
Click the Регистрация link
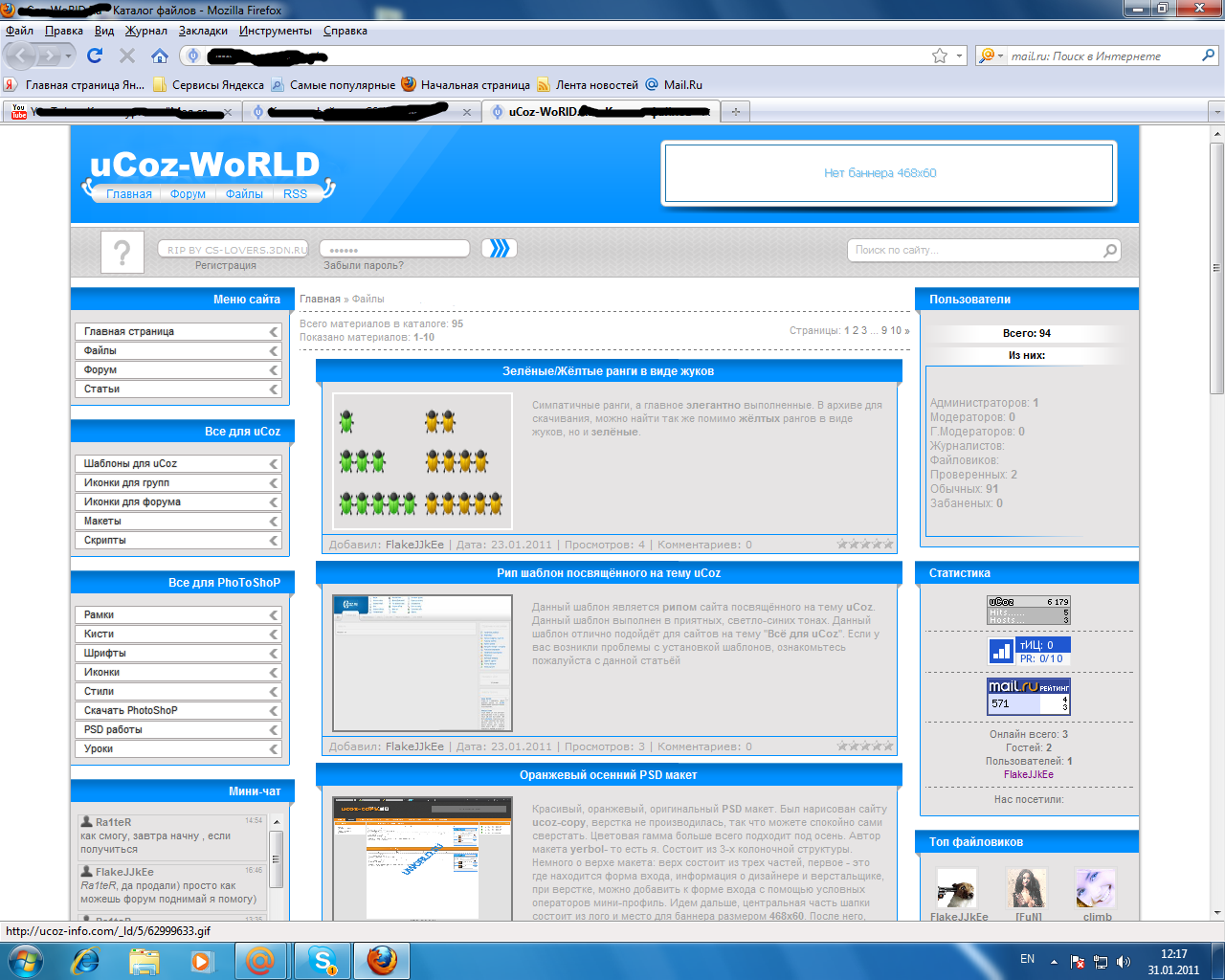pos(226,265)
